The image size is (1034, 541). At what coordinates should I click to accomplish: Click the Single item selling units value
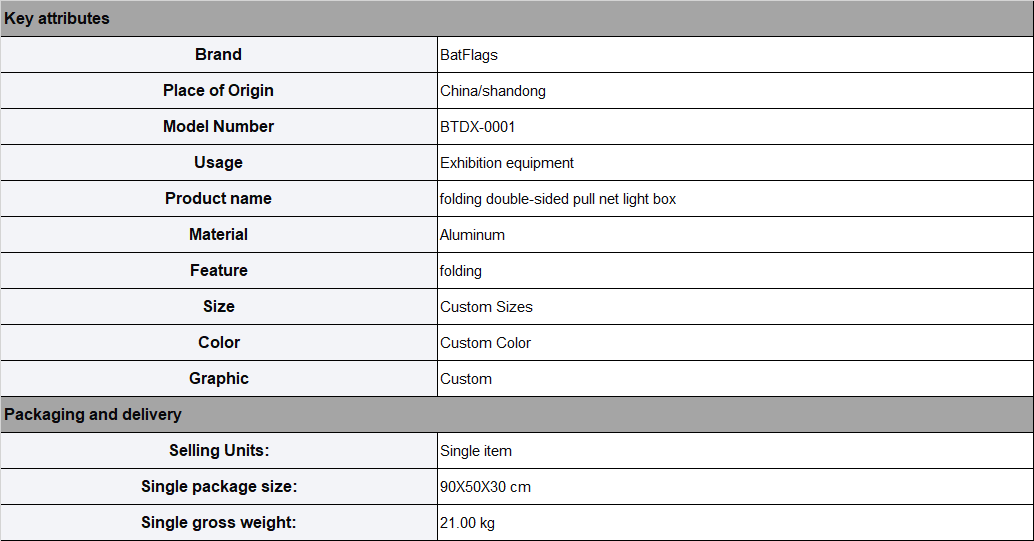(x=475, y=451)
